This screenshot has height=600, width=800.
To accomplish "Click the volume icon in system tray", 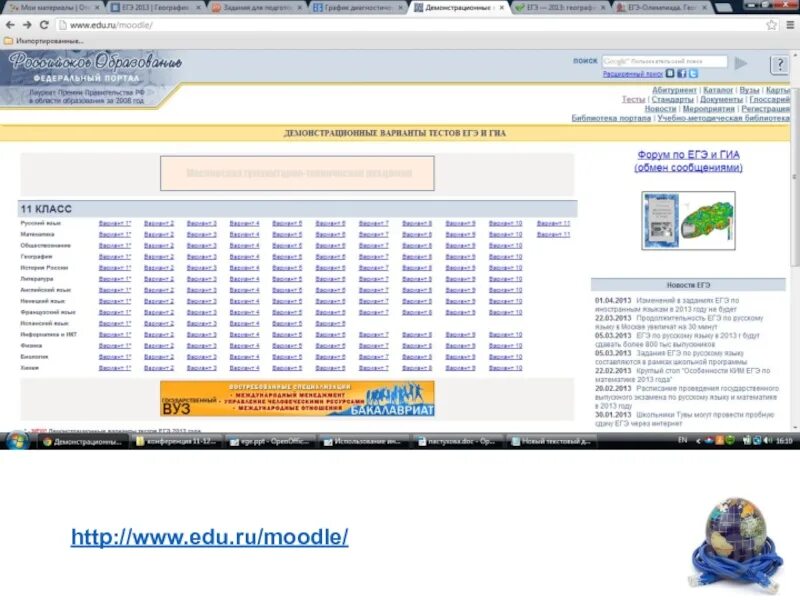I will point(767,440).
